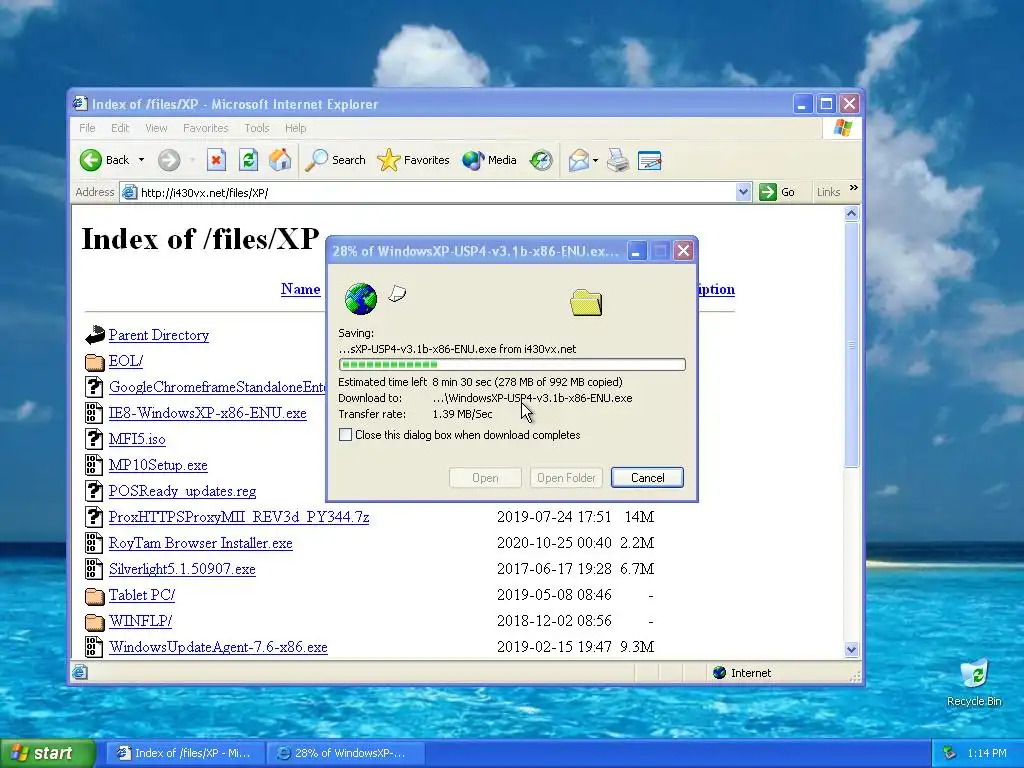This screenshot has height=768, width=1024.
Task: Click the GoogleChromeframeStandalone link
Action: [217, 387]
